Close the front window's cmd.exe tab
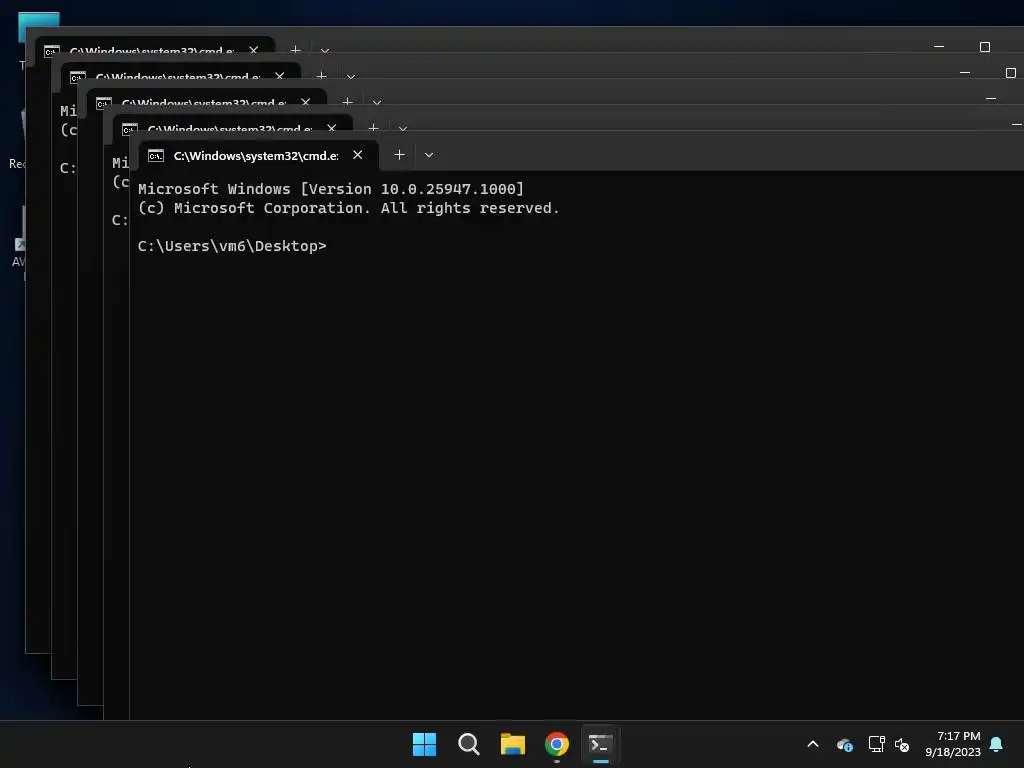 (357, 155)
